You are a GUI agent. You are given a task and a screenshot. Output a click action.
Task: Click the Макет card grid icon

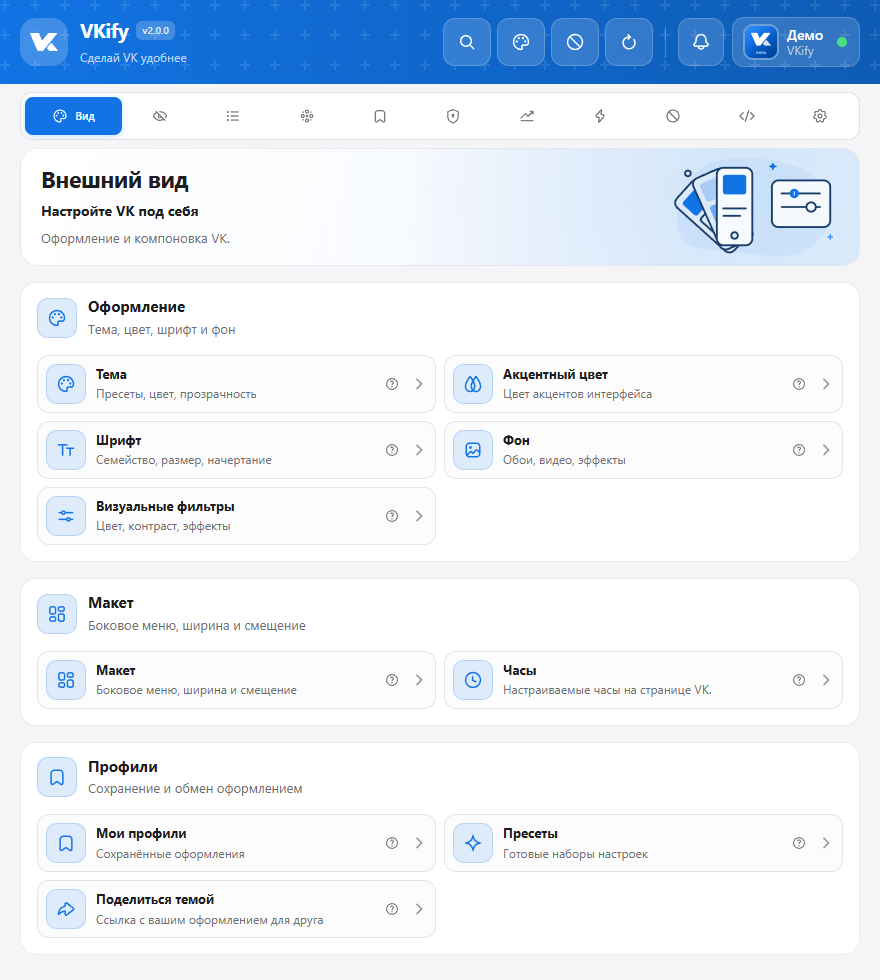click(x=66, y=680)
